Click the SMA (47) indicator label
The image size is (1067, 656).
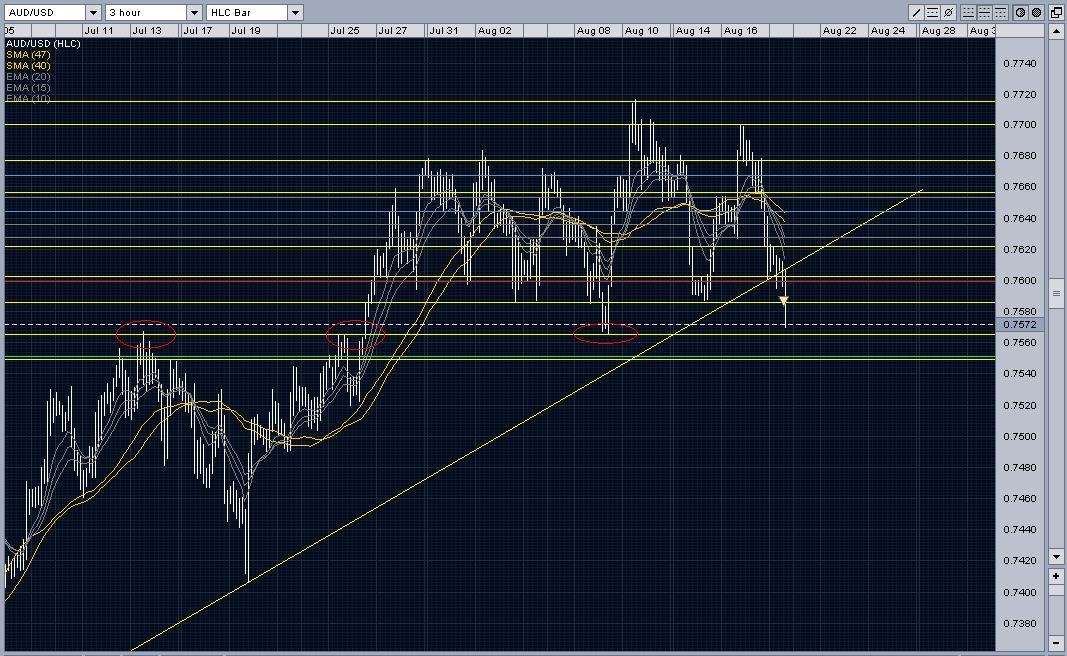pyautogui.click(x=28, y=55)
